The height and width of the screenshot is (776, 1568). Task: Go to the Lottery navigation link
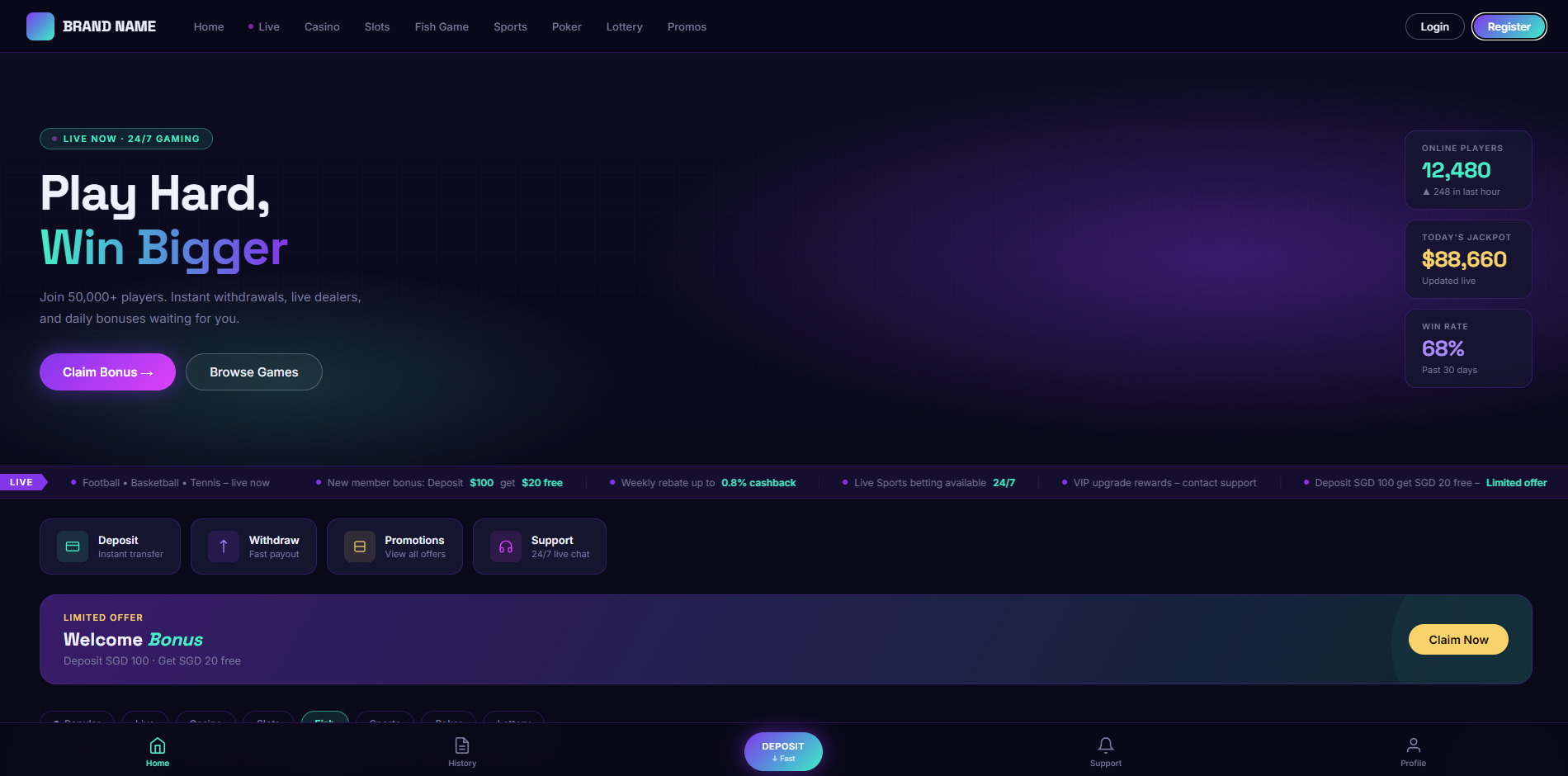click(624, 26)
